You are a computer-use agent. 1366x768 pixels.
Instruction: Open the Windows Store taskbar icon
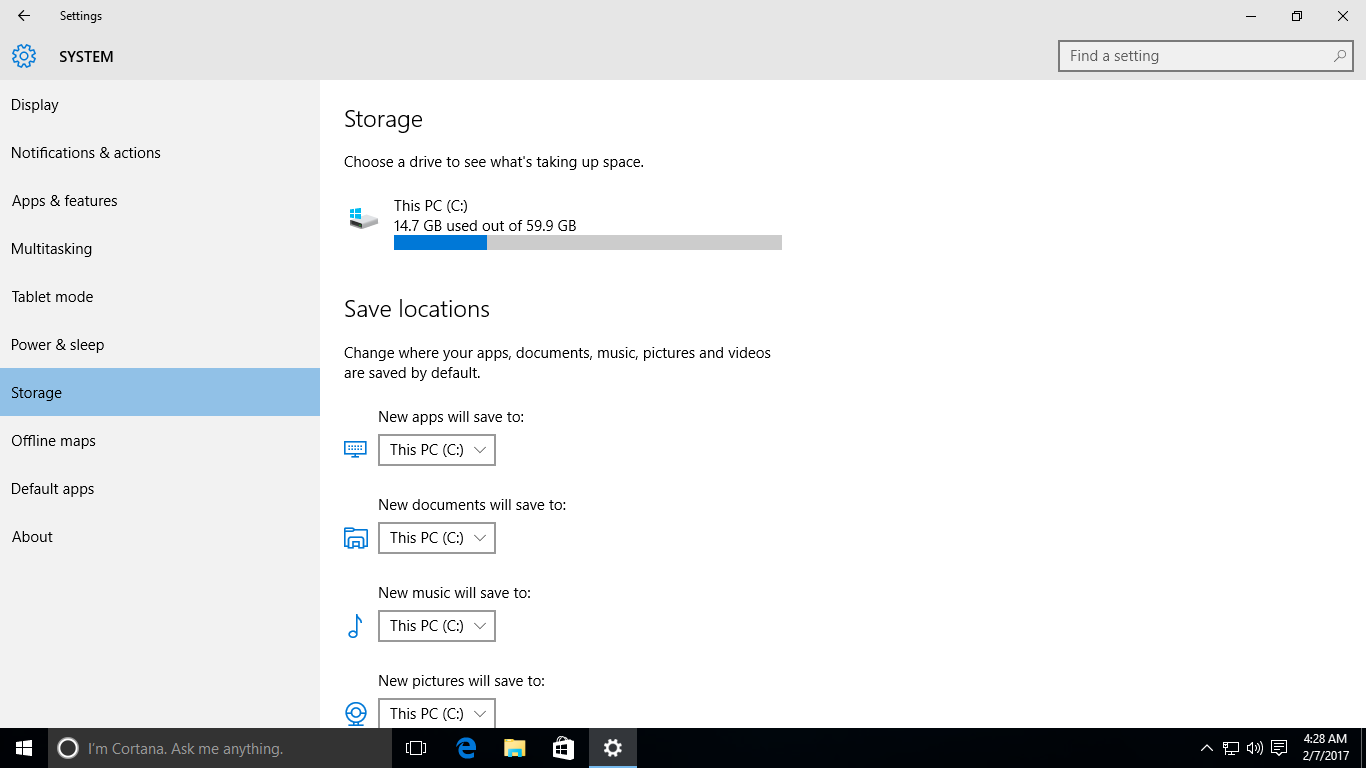click(563, 748)
